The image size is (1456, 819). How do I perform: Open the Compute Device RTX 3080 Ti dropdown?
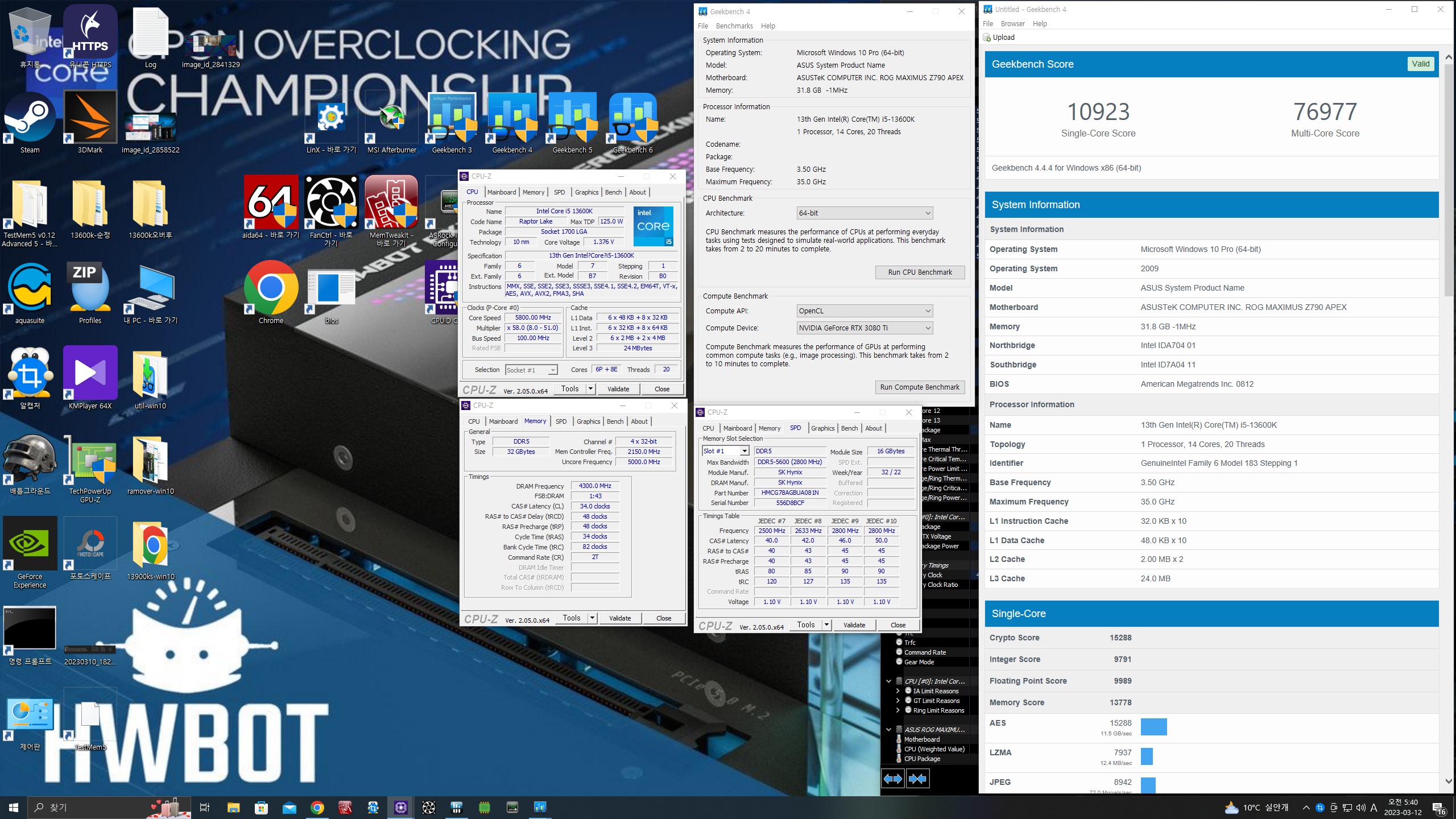[x=864, y=328]
